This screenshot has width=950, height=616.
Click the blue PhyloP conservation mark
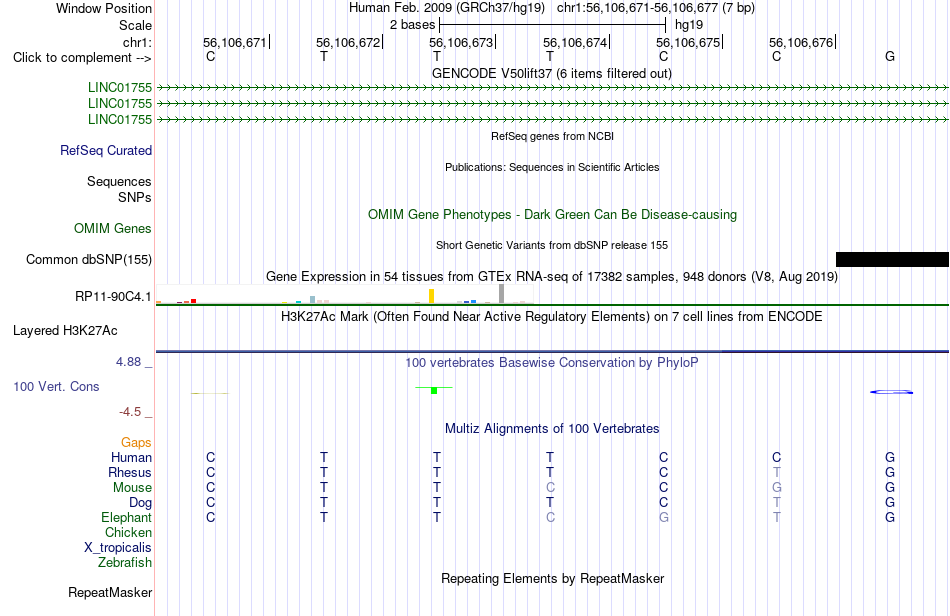point(891,392)
